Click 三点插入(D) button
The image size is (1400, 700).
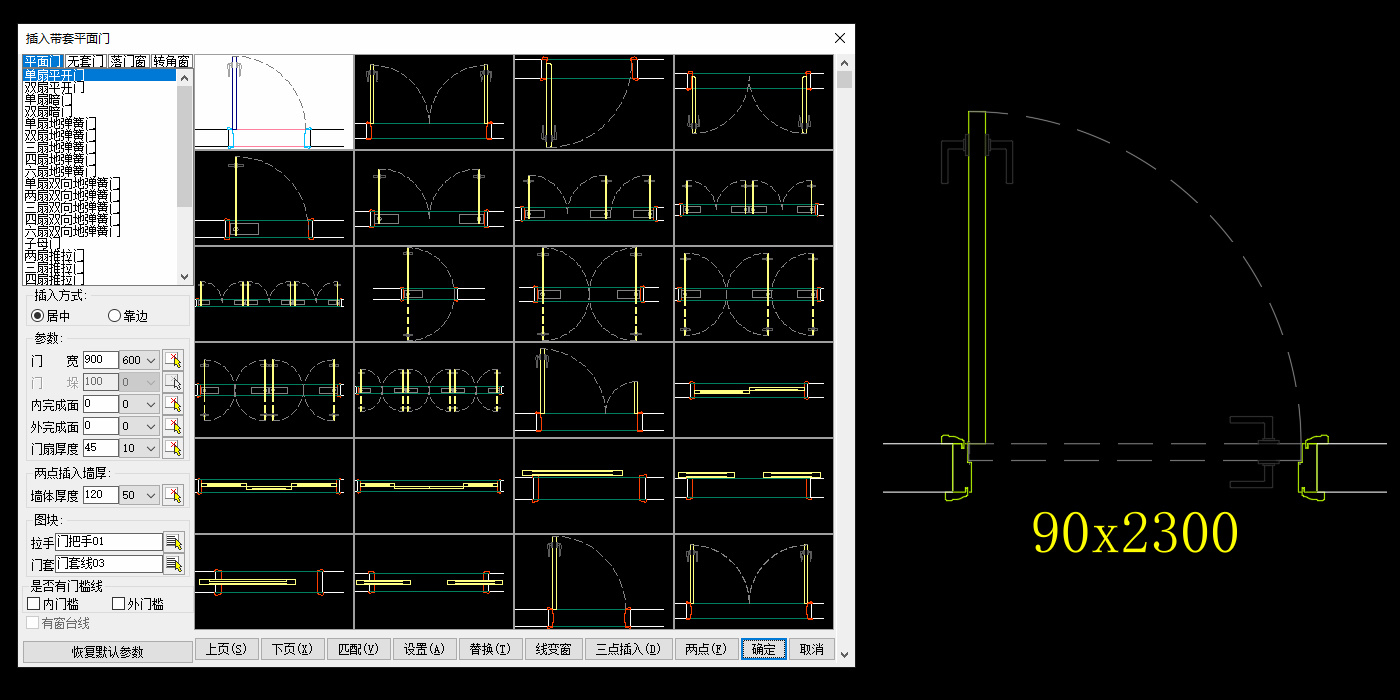click(628, 649)
